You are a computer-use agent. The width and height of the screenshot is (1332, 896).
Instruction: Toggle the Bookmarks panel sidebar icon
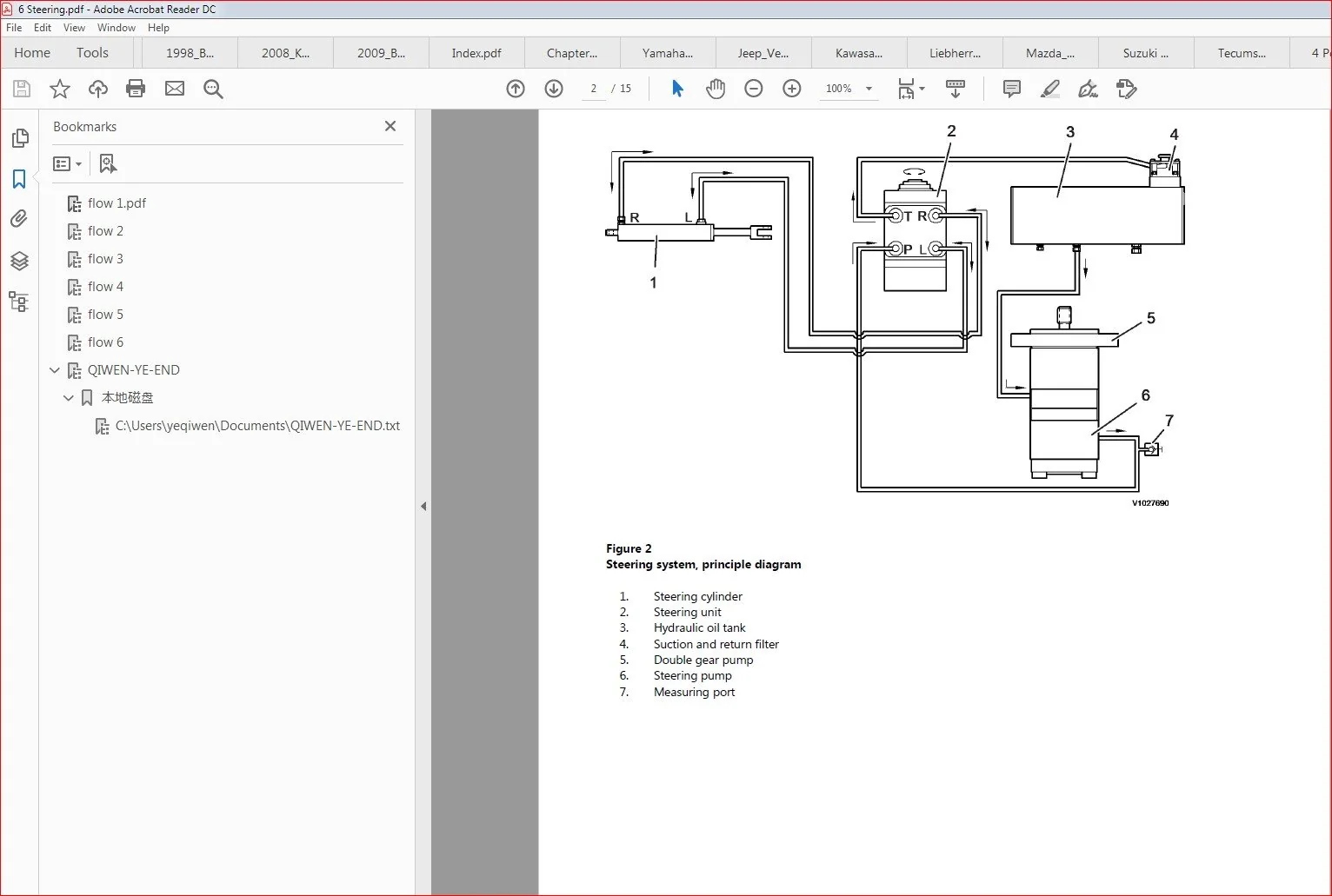coord(19,179)
